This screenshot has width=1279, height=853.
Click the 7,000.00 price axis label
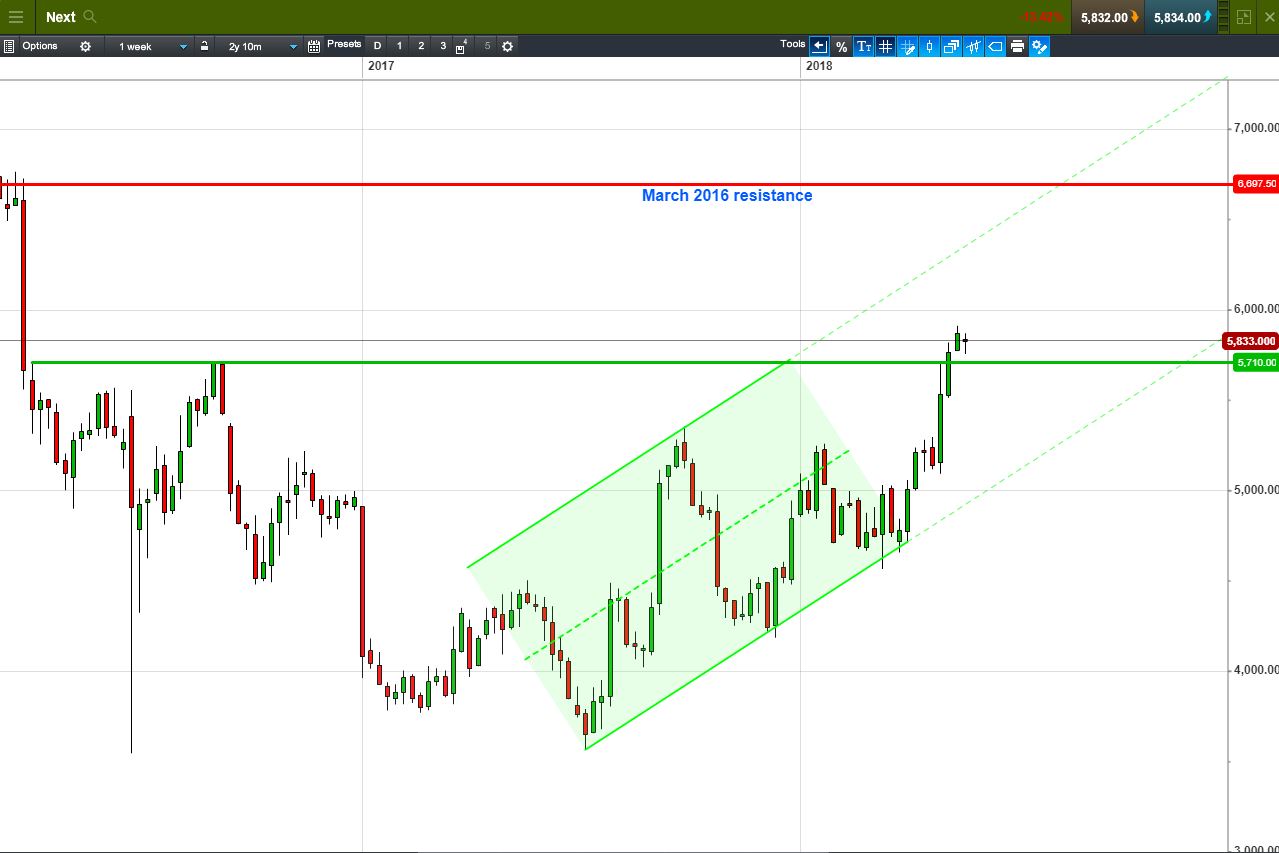[1257, 128]
